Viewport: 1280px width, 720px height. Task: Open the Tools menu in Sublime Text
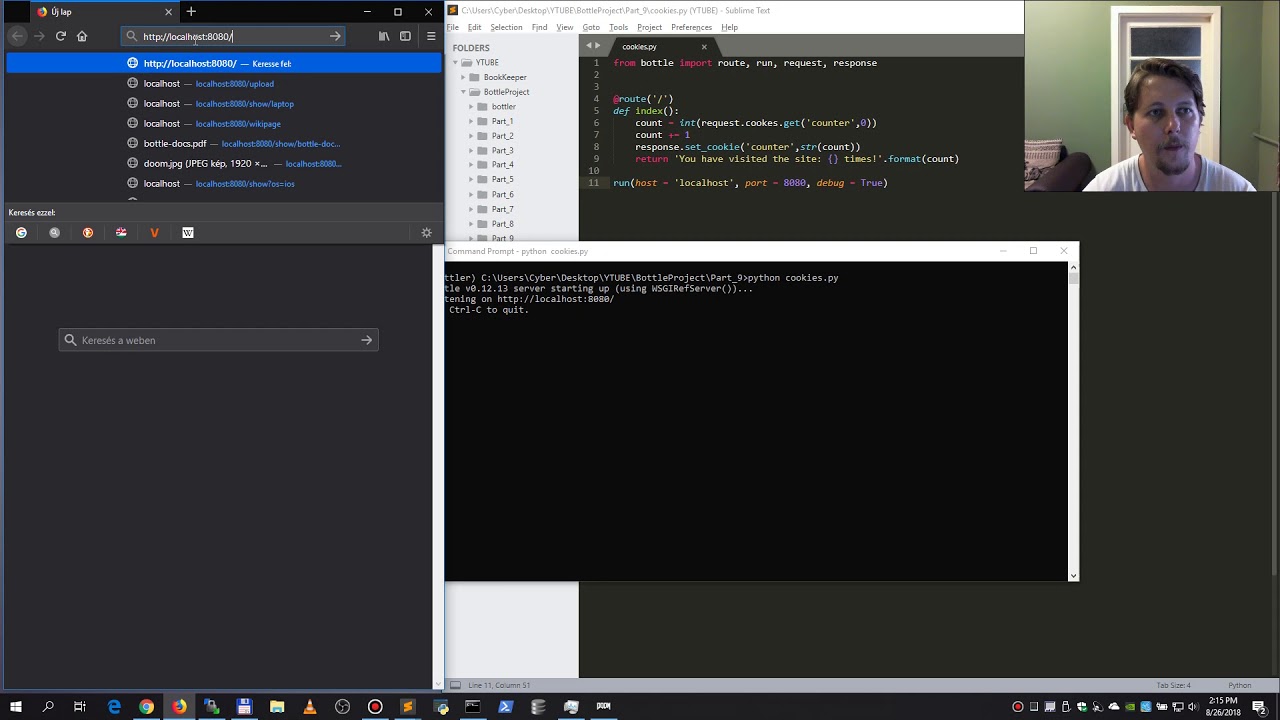point(618,27)
